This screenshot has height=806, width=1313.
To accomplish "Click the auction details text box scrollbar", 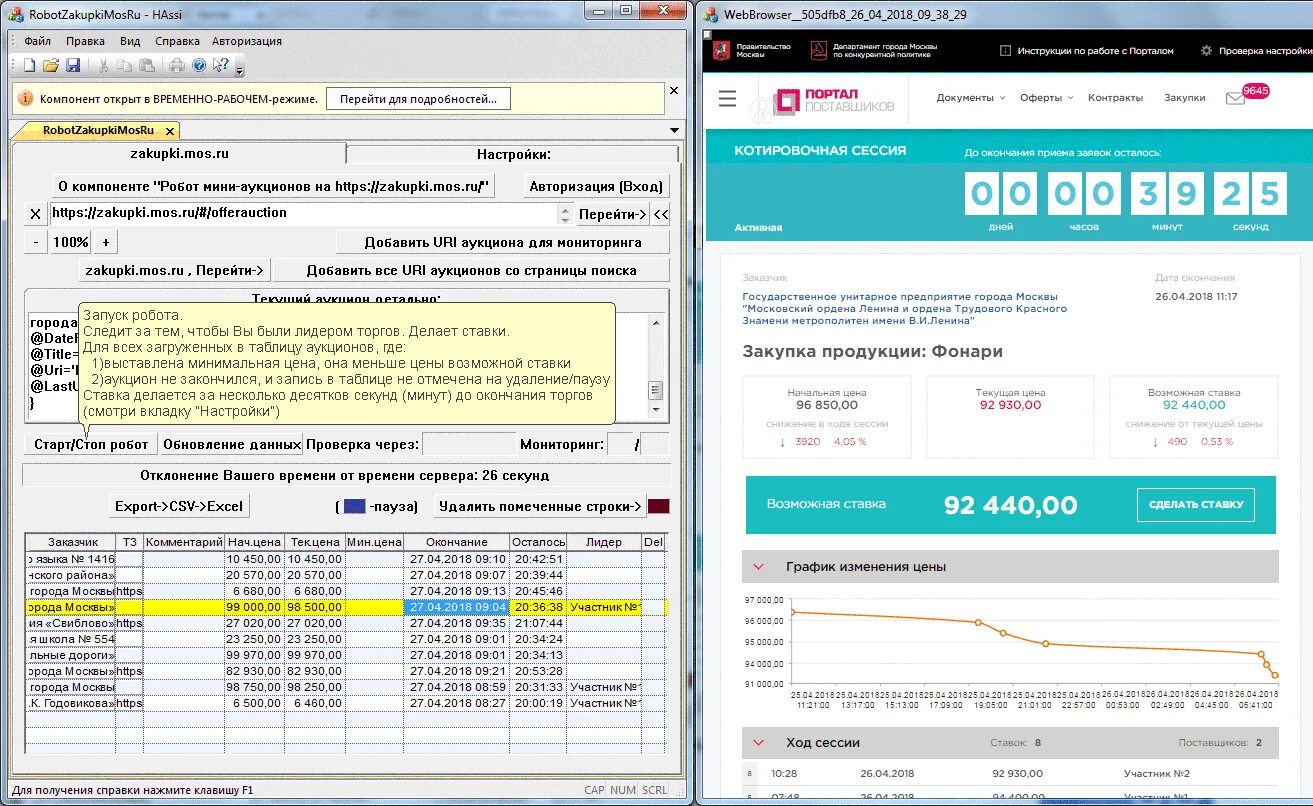I will (656, 367).
